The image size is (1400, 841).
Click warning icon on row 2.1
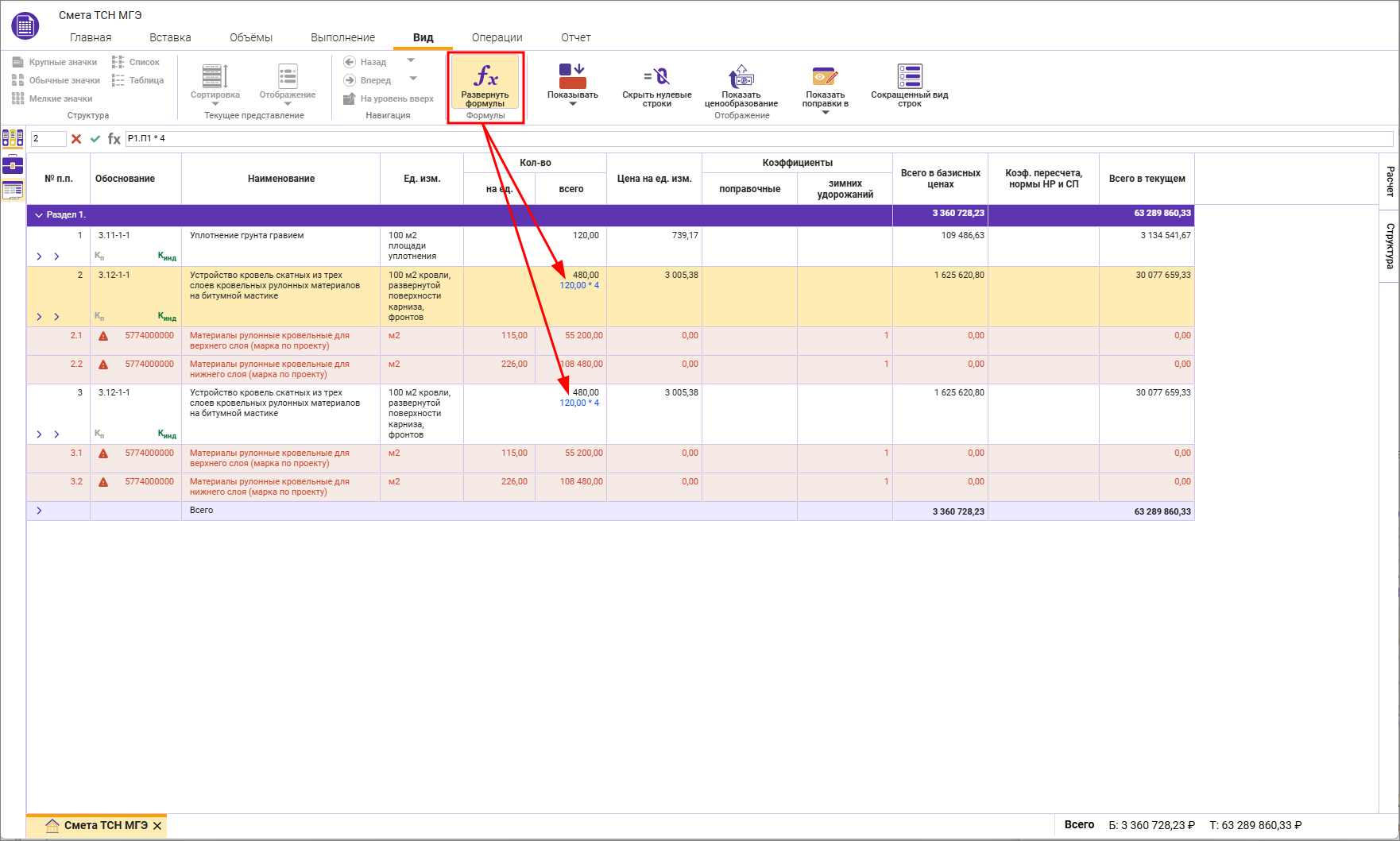pos(103,336)
